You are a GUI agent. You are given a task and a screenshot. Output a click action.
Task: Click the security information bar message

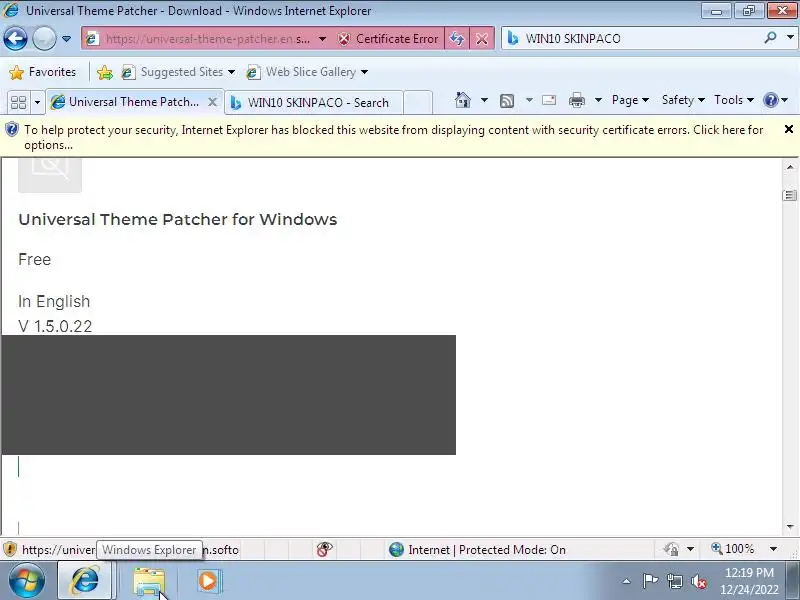click(393, 137)
